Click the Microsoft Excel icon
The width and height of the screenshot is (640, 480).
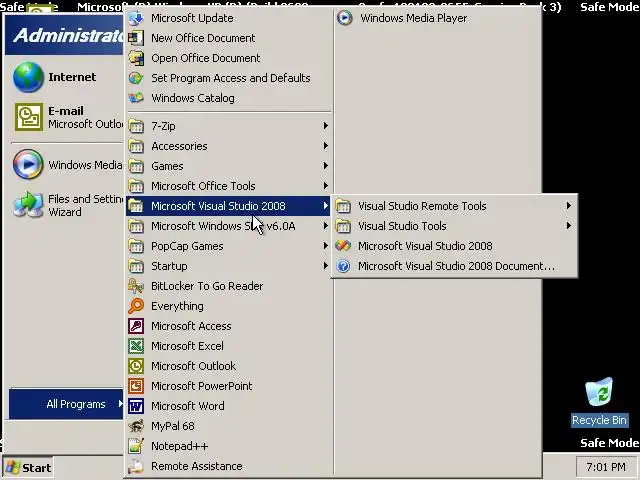[x=136, y=346]
